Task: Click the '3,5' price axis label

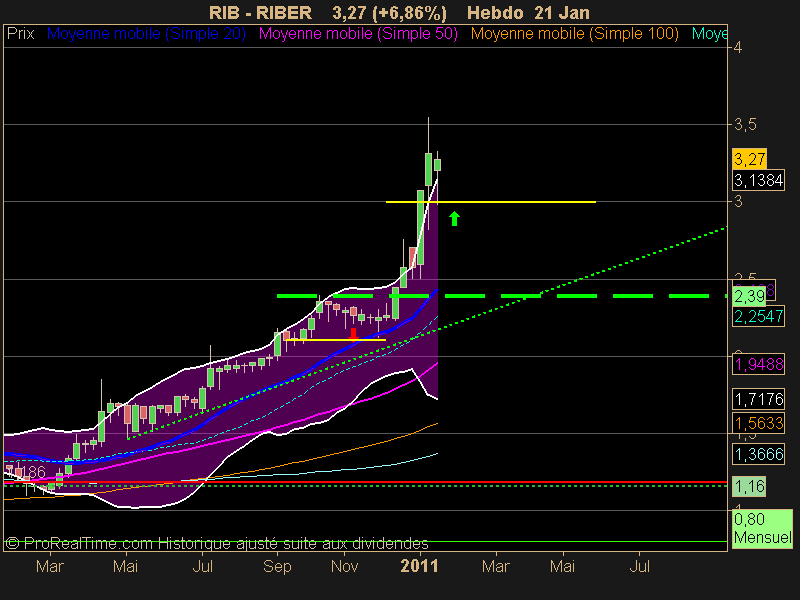Action: [745, 124]
